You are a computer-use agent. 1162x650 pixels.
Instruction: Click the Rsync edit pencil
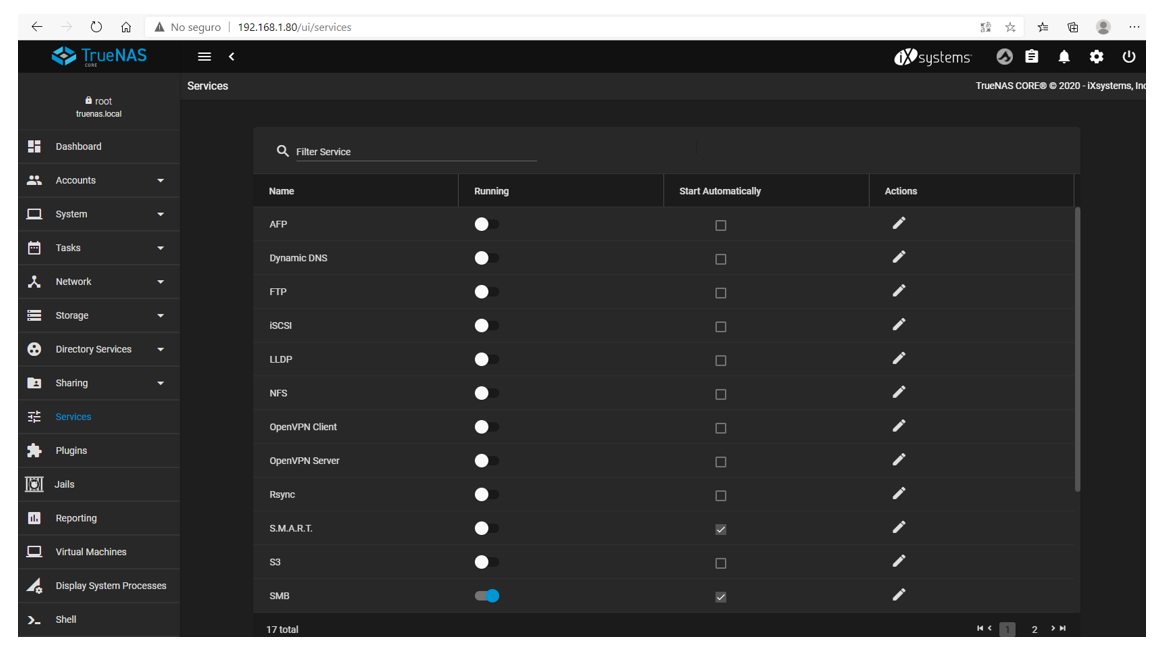coord(898,494)
